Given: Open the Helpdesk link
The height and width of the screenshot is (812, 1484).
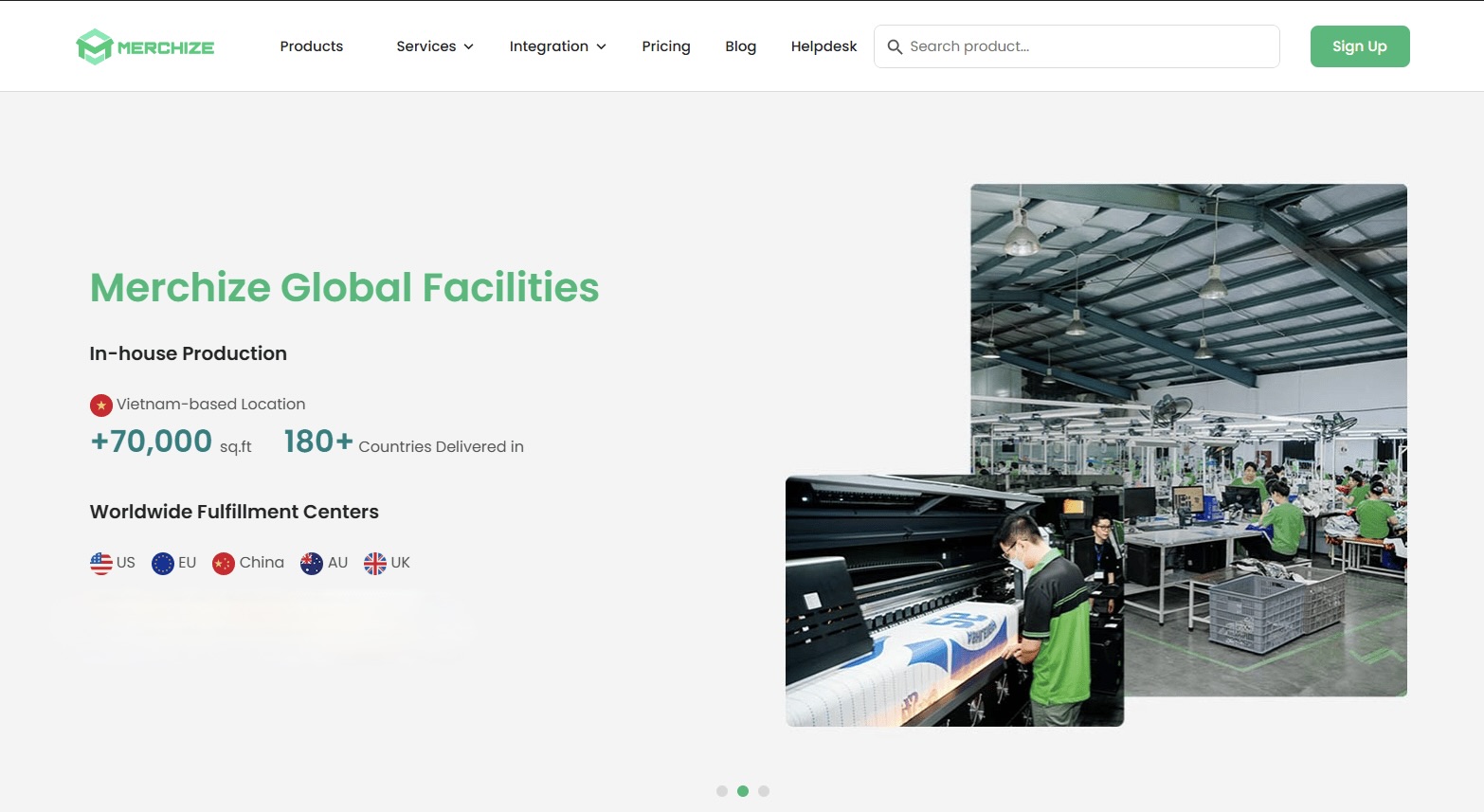Looking at the screenshot, I should coord(823,46).
